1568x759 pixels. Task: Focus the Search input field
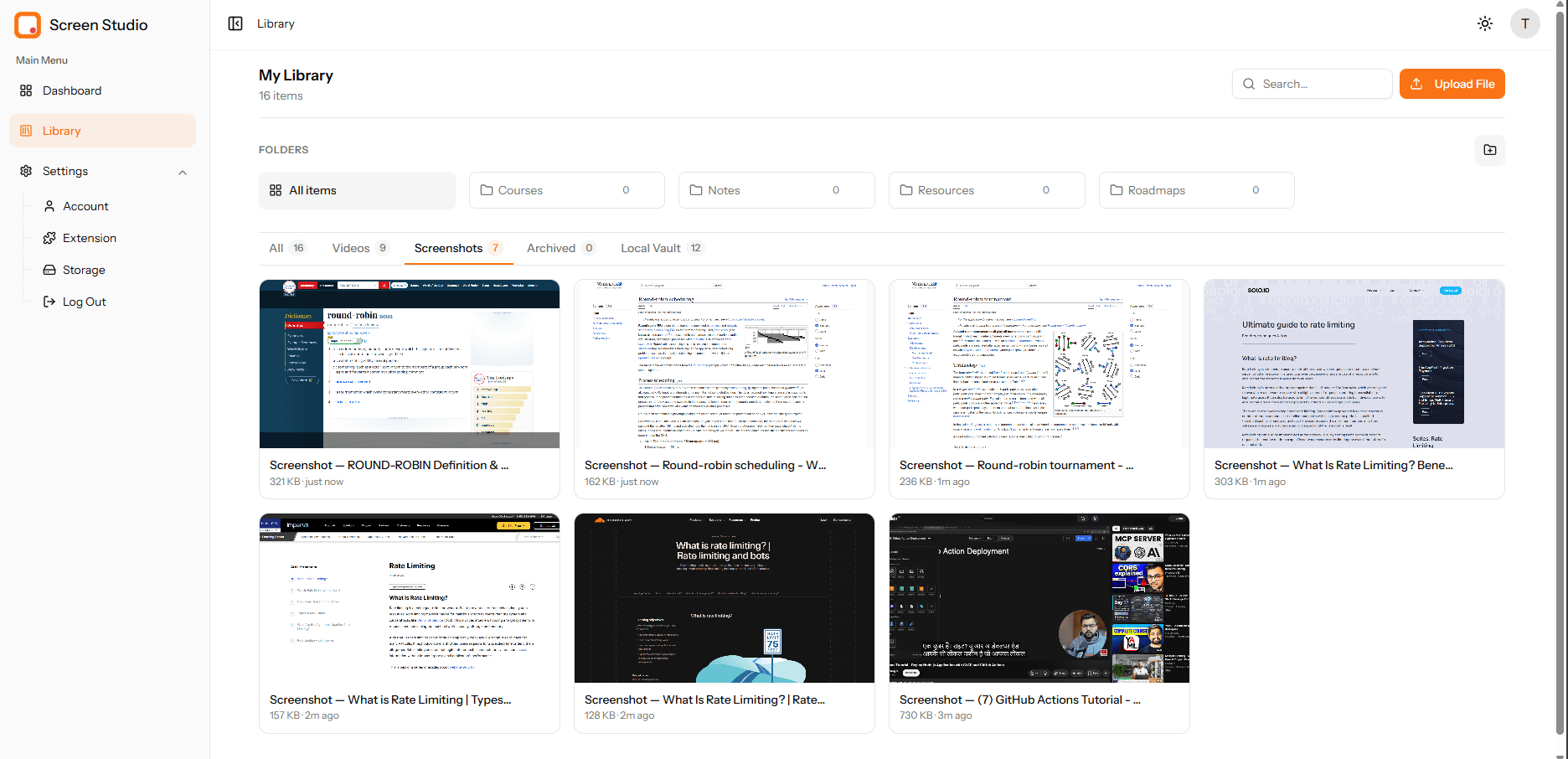(x=1313, y=84)
